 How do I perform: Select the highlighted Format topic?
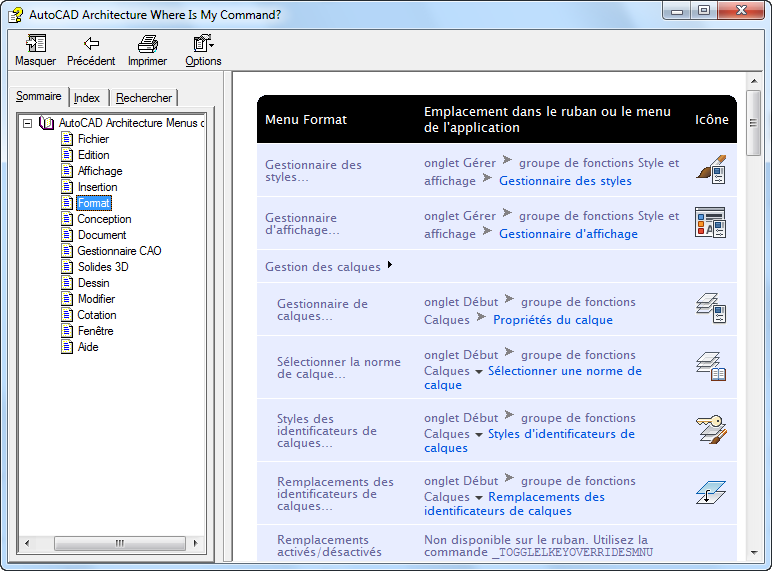point(94,203)
